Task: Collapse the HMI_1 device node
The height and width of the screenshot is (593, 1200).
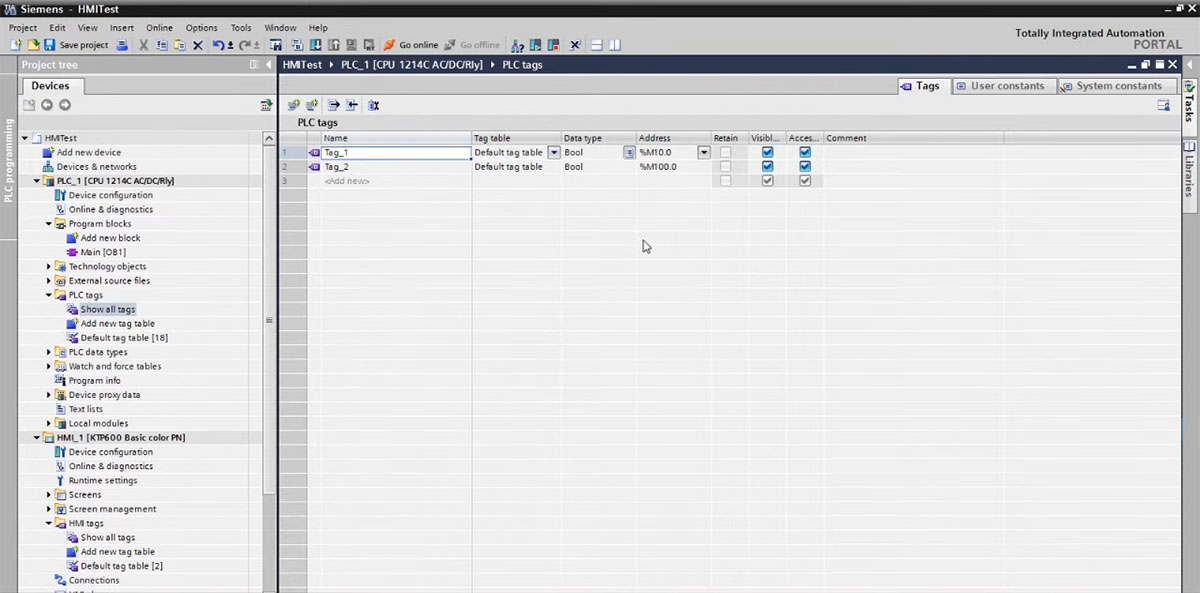Action: (37, 438)
